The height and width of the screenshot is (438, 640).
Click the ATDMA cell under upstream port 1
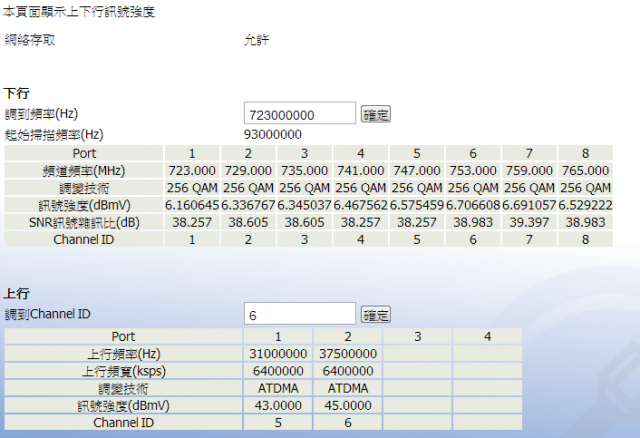(x=278, y=388)
